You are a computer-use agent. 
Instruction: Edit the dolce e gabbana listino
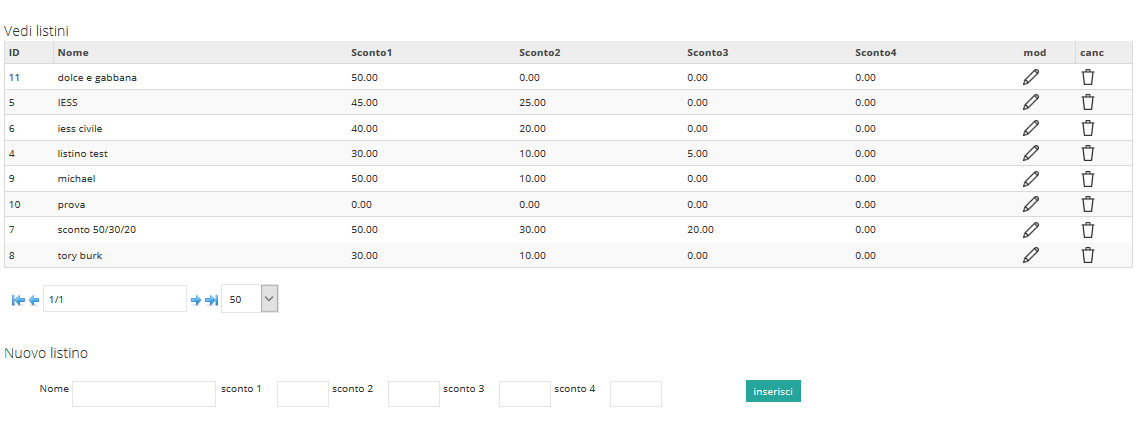tap(1031, 77)
